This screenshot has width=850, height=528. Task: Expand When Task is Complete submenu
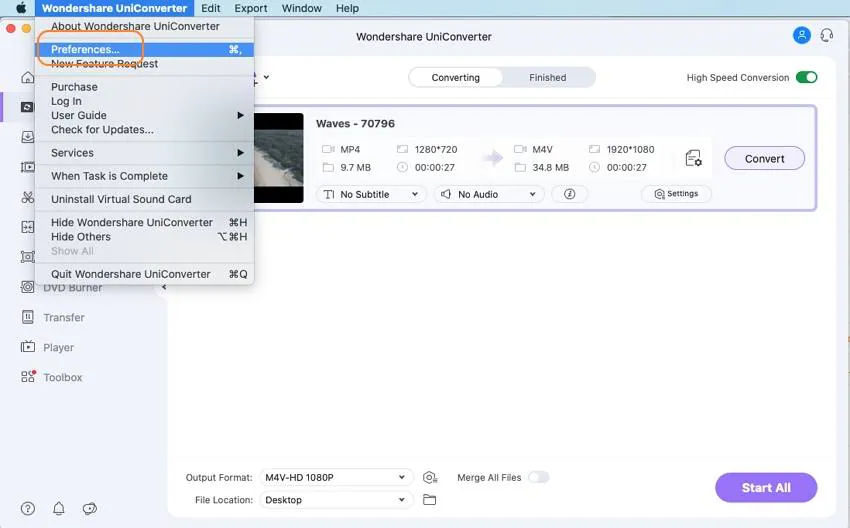144,176
